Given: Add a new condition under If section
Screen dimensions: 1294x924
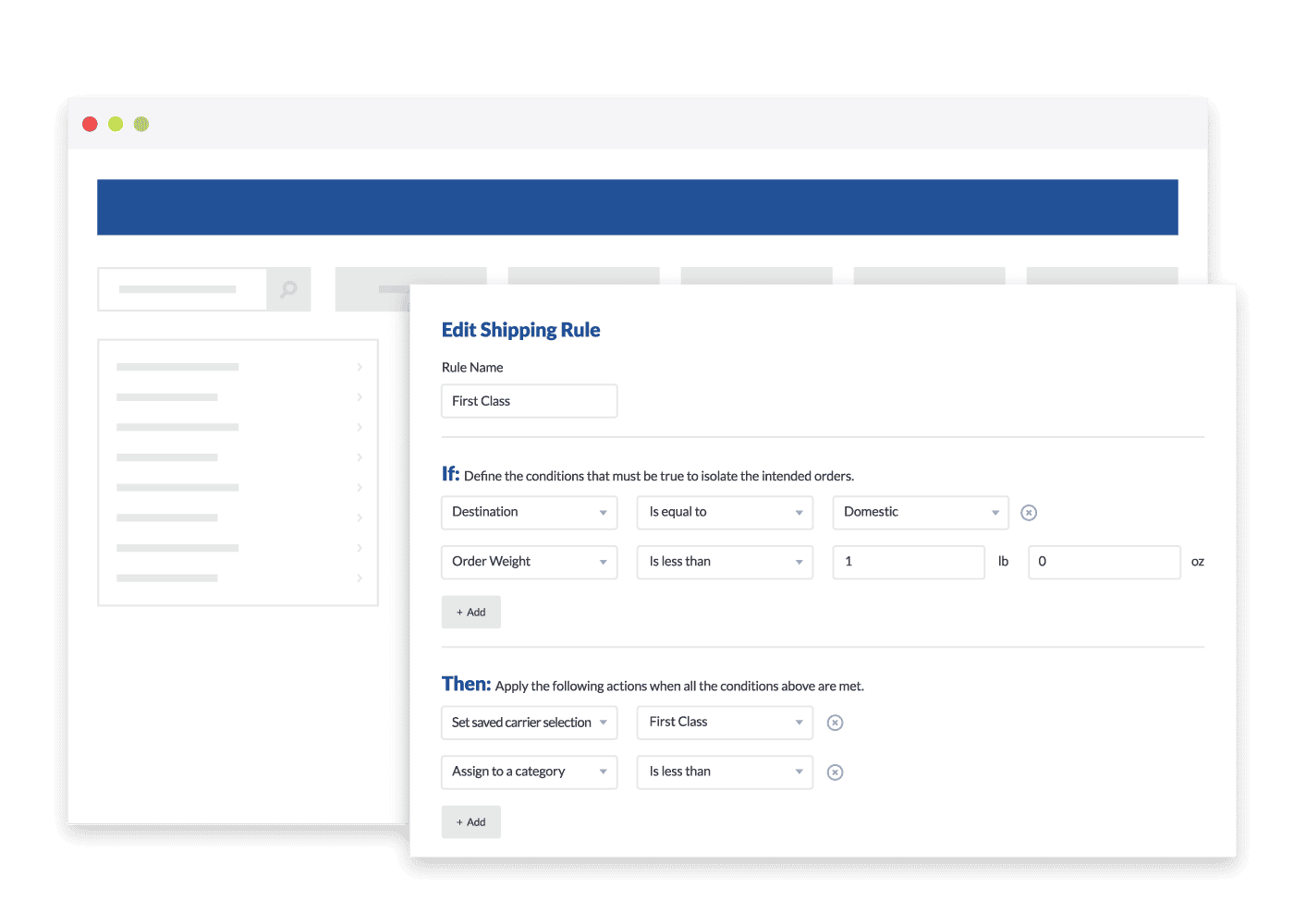Looking at the screenshot, I should click(471, 612).
